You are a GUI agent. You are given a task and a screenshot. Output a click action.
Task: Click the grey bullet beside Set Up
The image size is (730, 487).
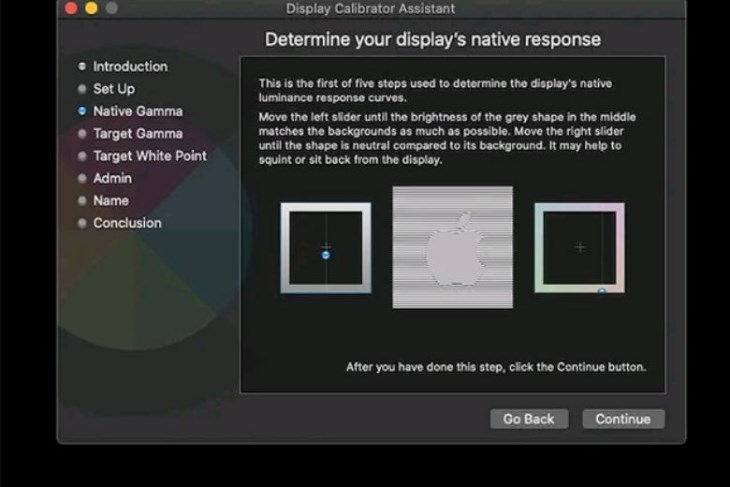point(82,89)
